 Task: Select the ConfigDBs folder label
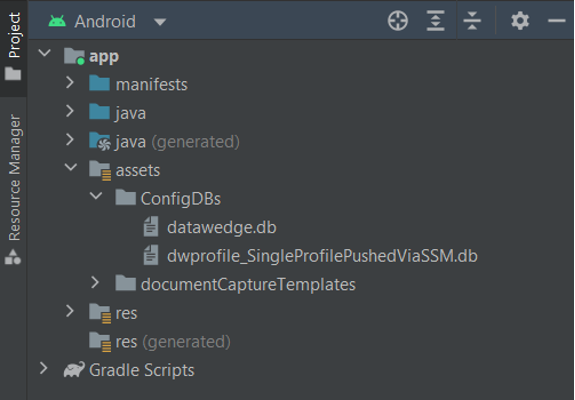tap(181, 199)
